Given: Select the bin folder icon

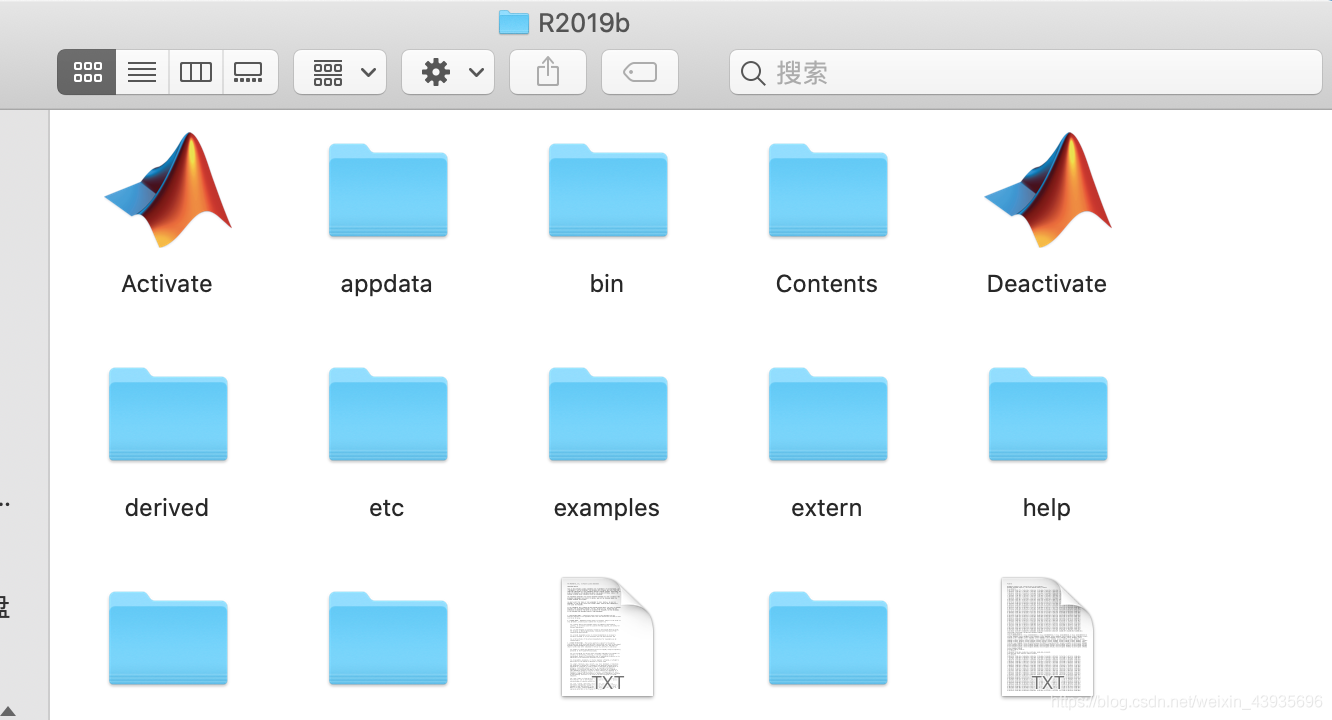Looking at the screenshot, I should [x=608, y=191].
